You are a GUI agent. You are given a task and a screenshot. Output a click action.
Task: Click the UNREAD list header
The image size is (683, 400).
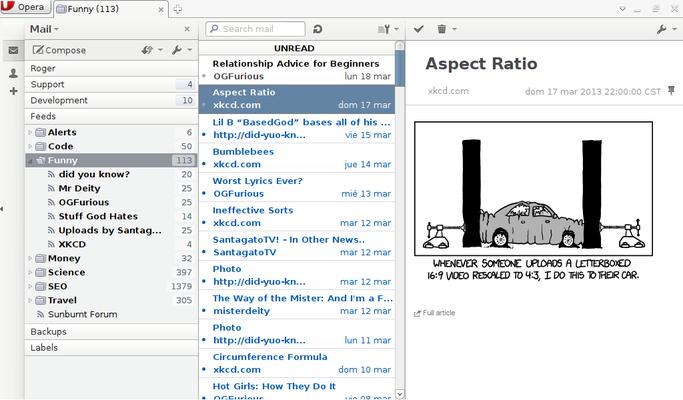297,48
